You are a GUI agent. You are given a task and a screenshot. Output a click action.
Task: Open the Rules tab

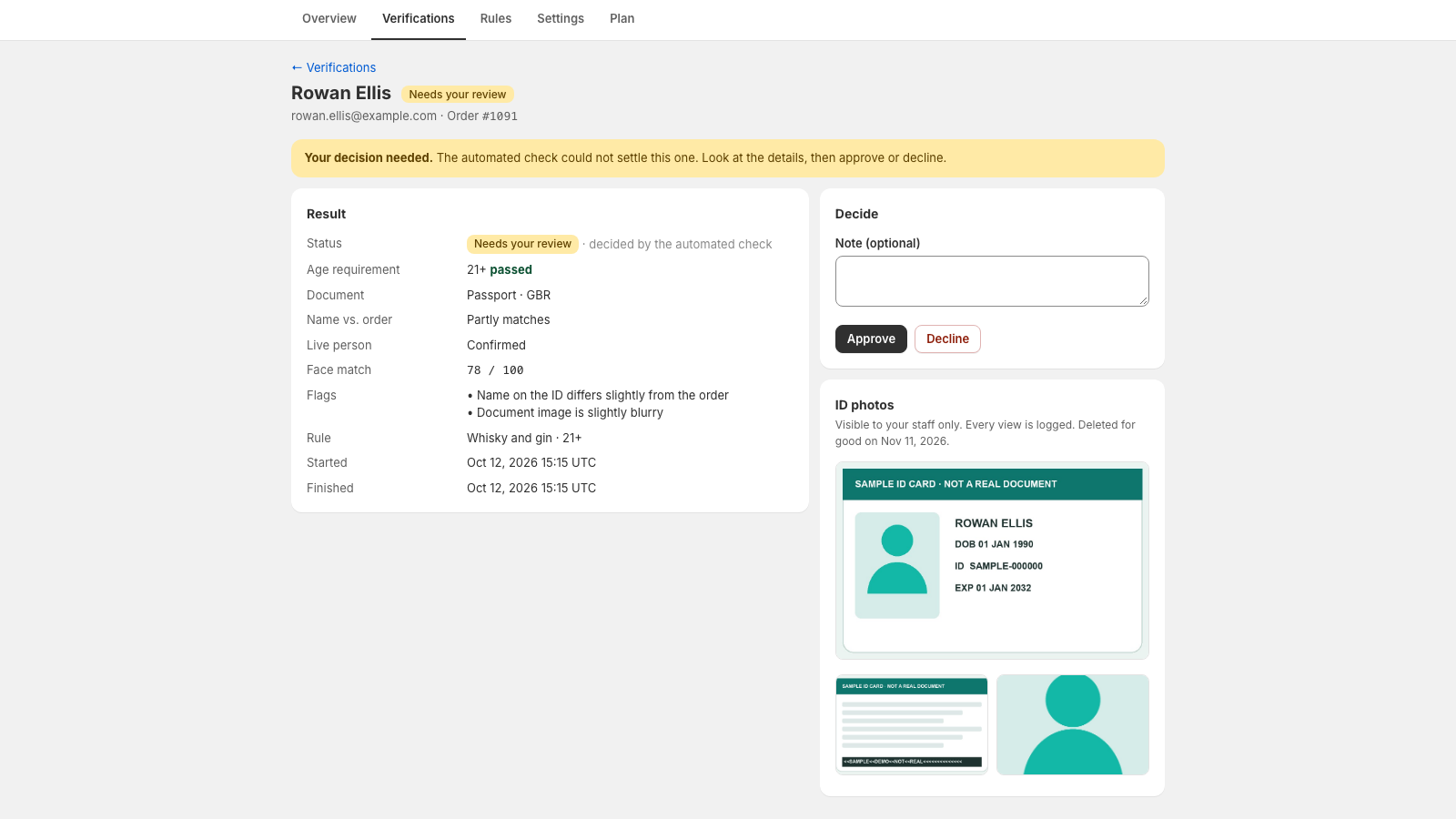(x=496, y=18)
